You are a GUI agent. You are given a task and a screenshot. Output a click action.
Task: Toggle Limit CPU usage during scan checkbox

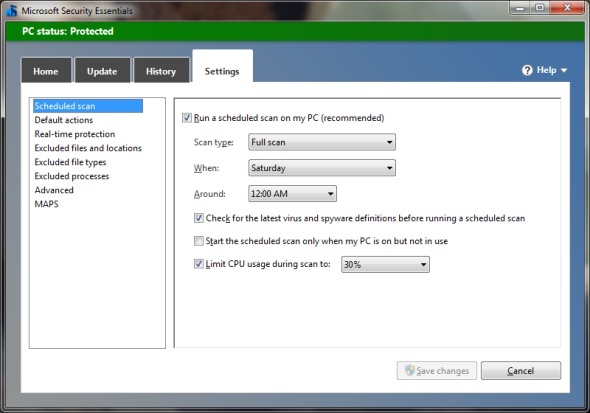[199, 264]
